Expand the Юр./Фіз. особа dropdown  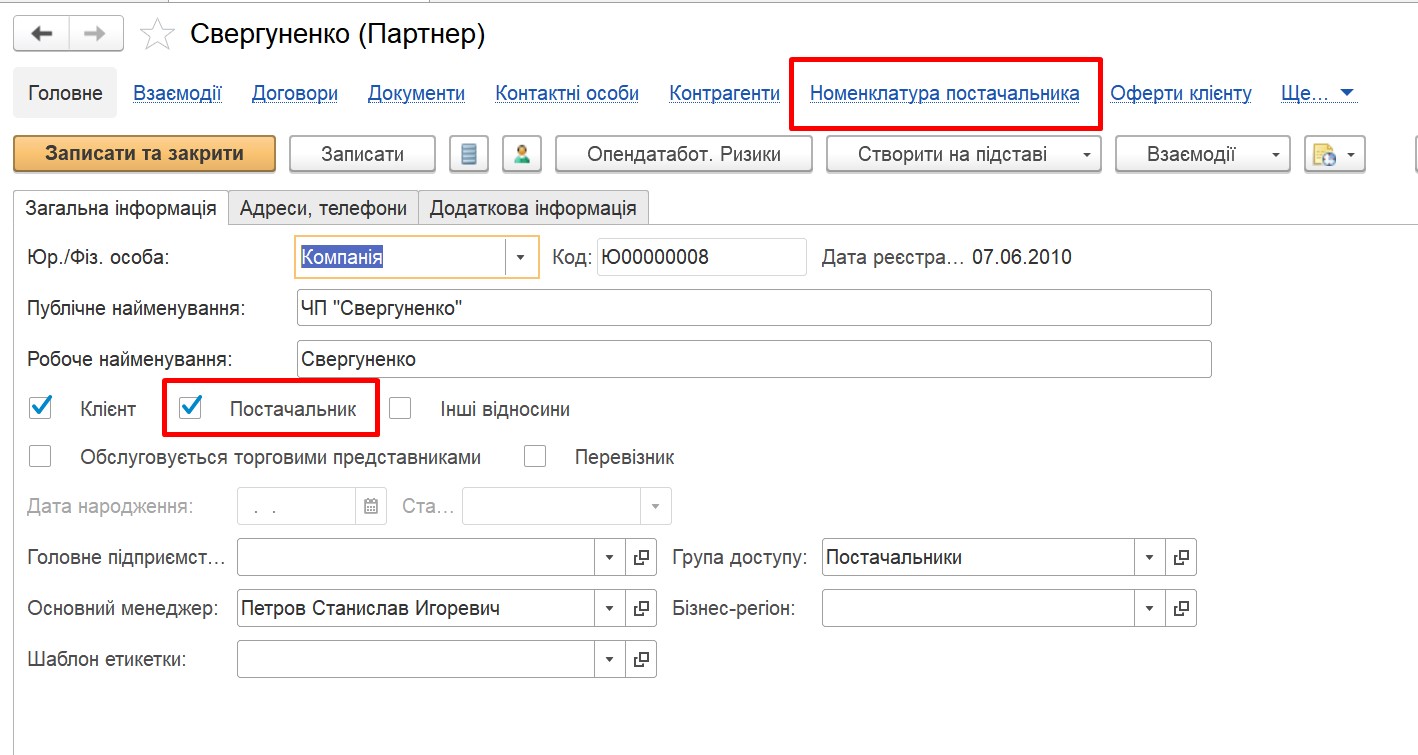pos(521,257)
